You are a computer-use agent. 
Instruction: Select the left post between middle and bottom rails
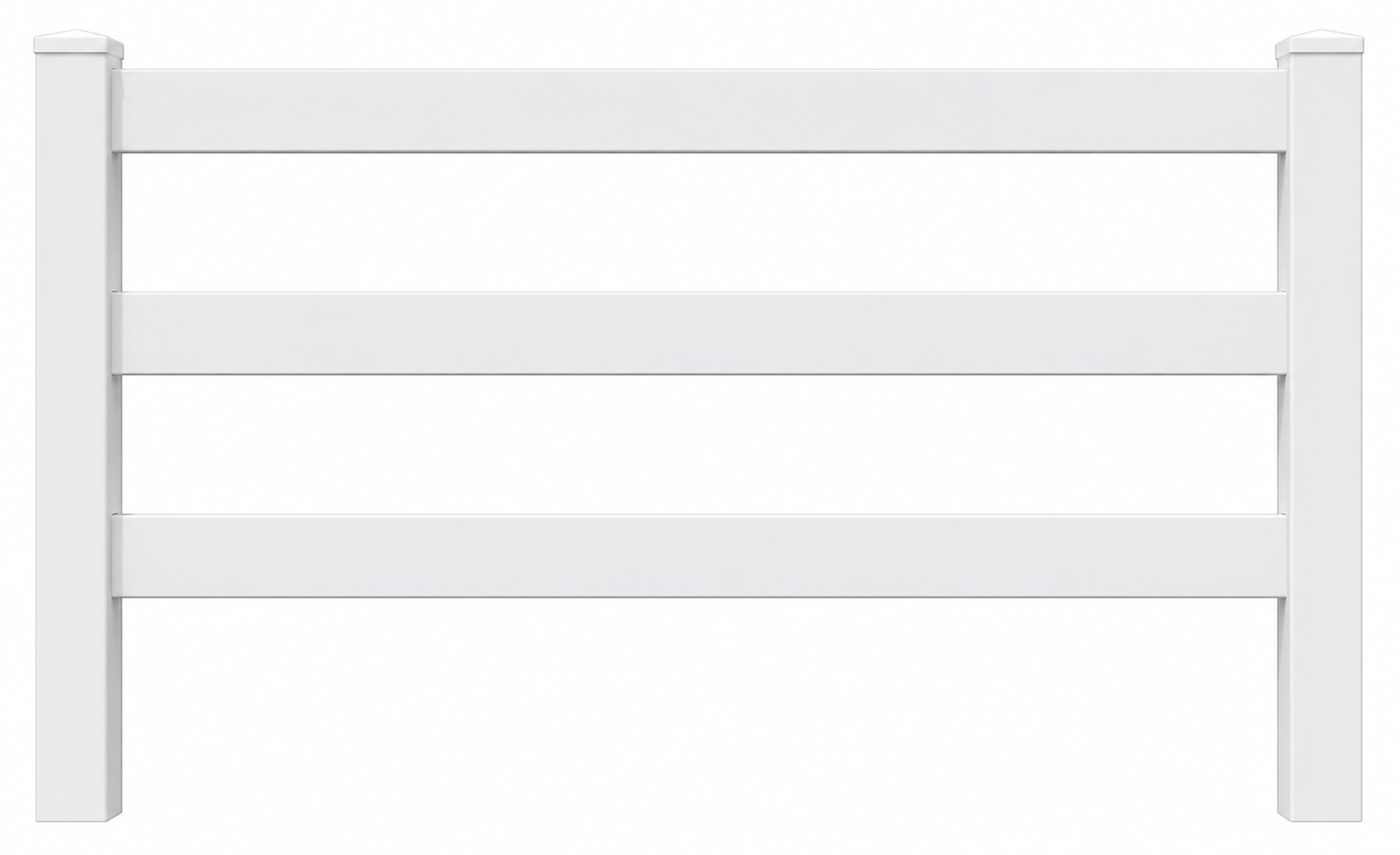click(79, 445)
